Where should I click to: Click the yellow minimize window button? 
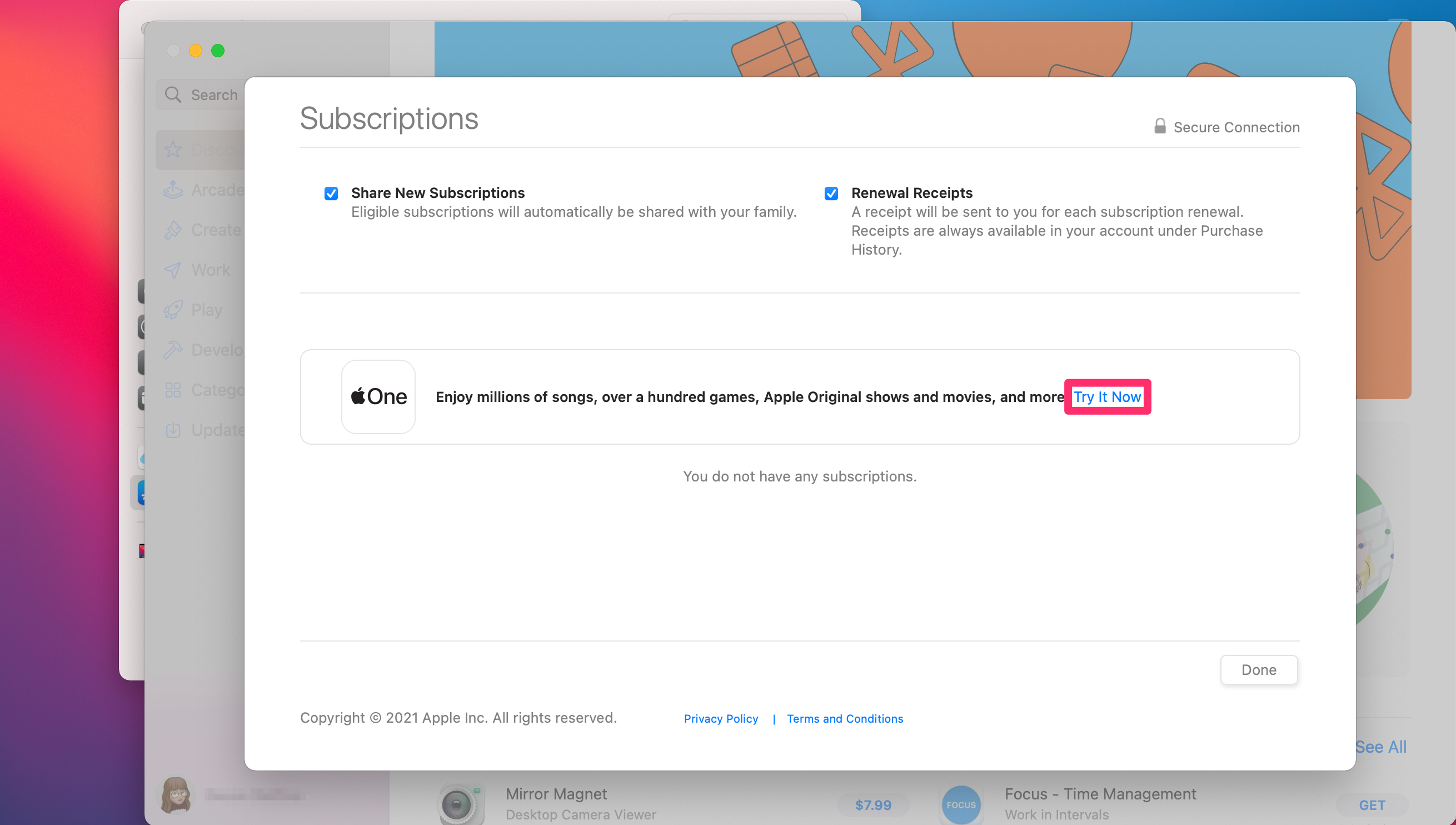(x=196, y=51)
